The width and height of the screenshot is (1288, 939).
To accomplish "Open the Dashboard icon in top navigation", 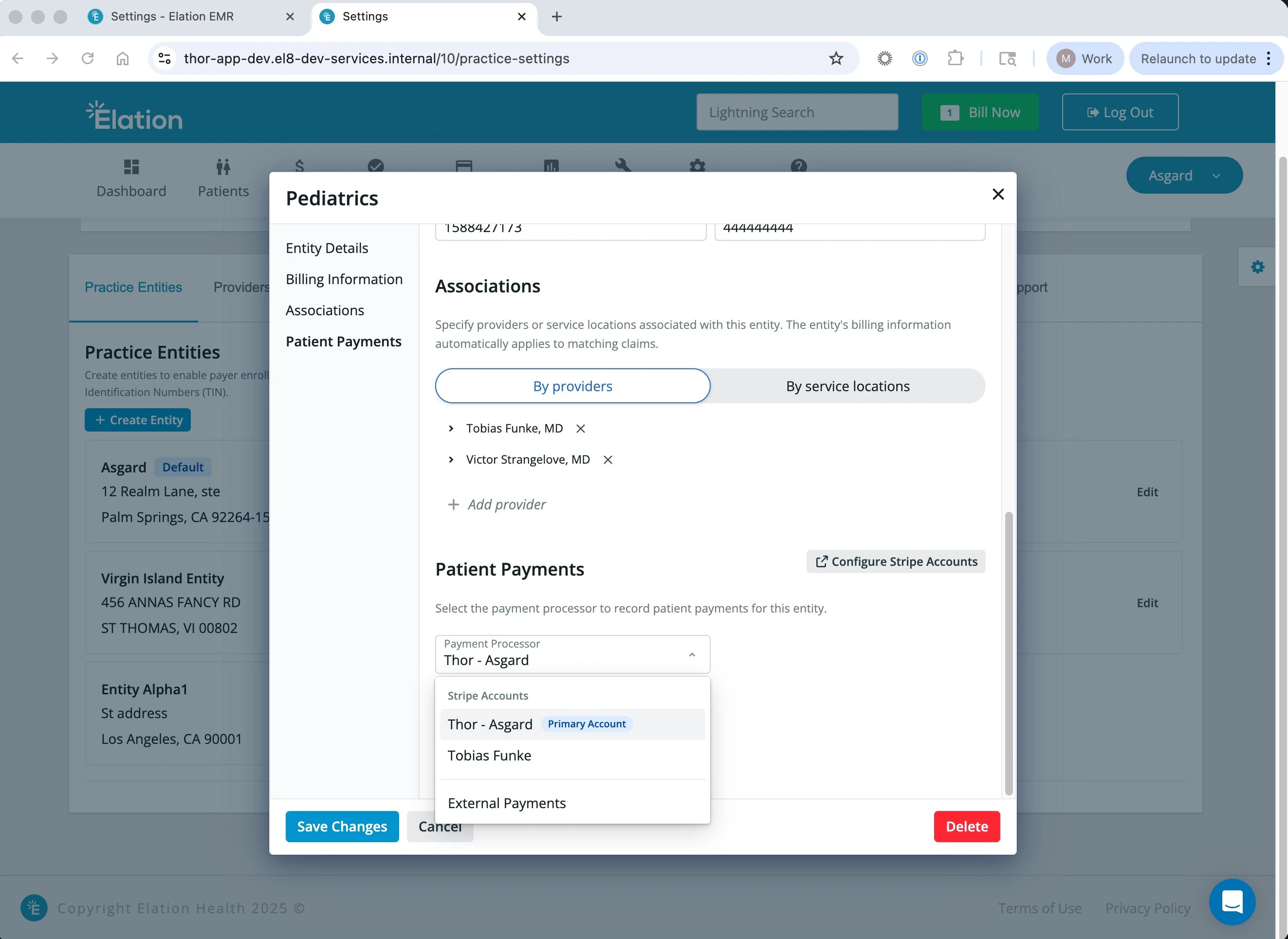I will [131, 176].
